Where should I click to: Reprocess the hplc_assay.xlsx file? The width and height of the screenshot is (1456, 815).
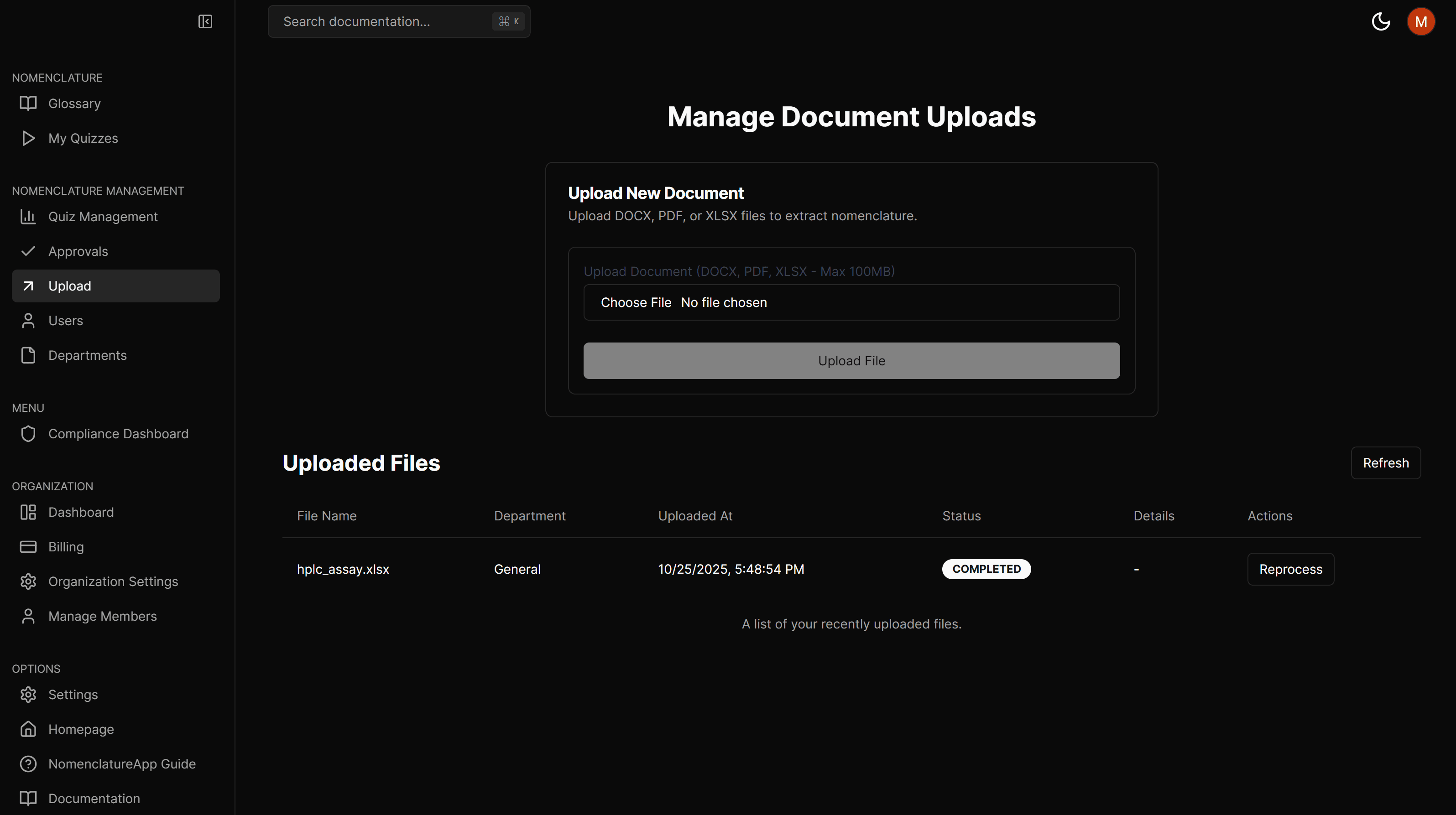[1290, 569]
